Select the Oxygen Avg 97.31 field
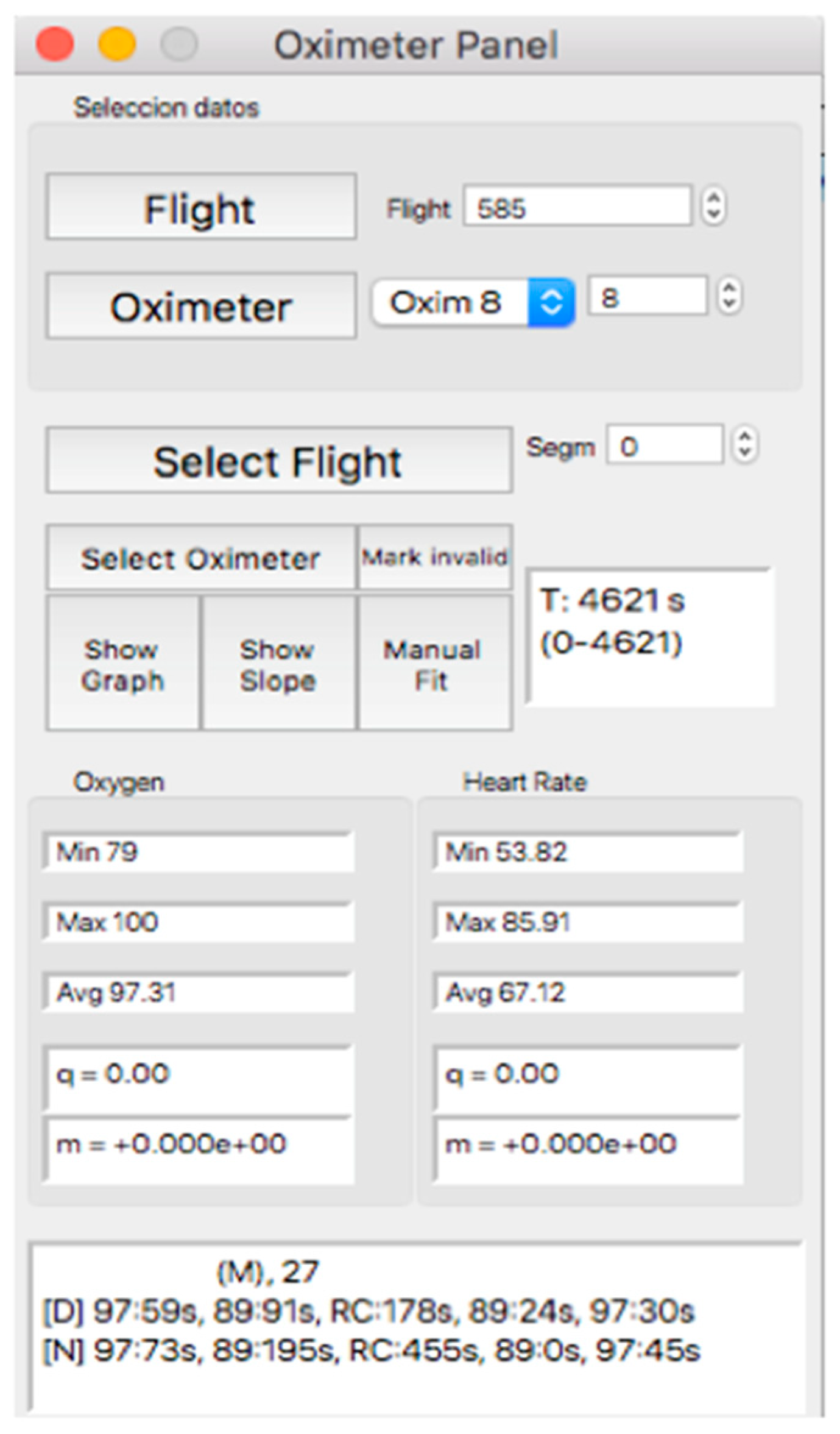 [x=198, y=992]
